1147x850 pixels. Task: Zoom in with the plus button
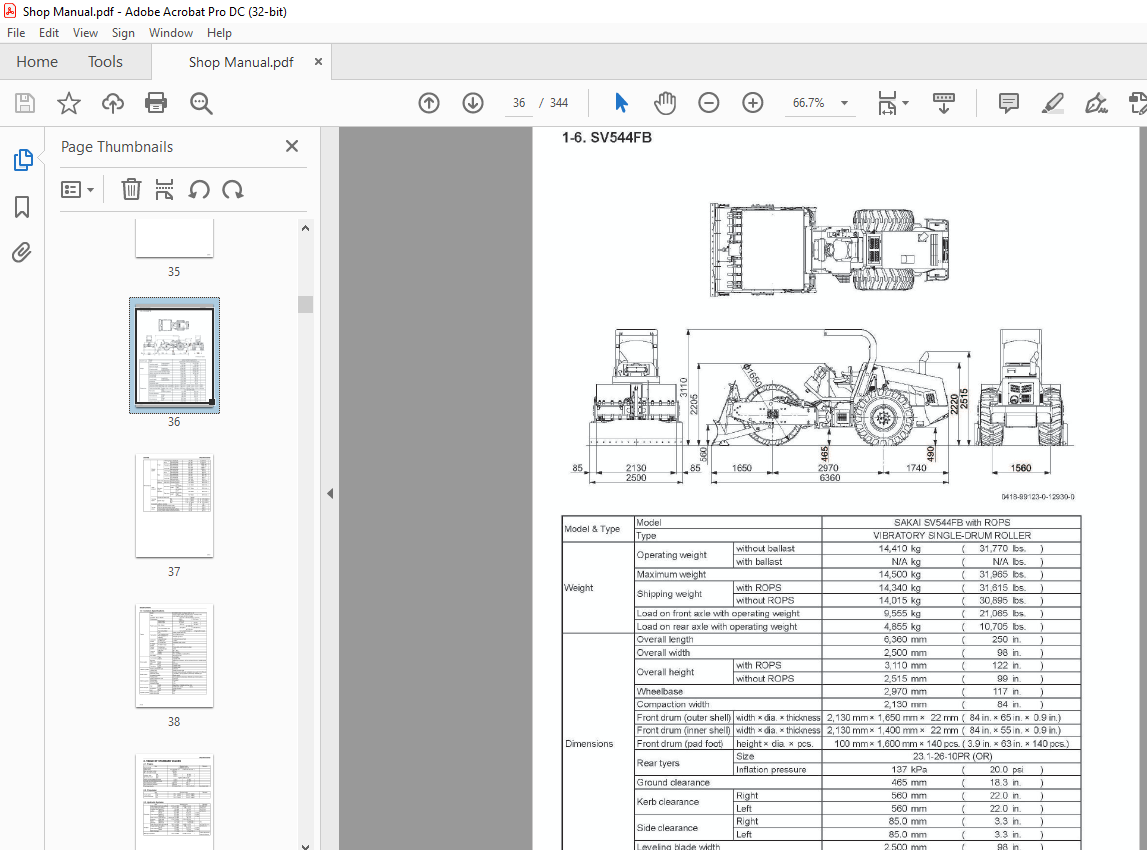point(753,103)
